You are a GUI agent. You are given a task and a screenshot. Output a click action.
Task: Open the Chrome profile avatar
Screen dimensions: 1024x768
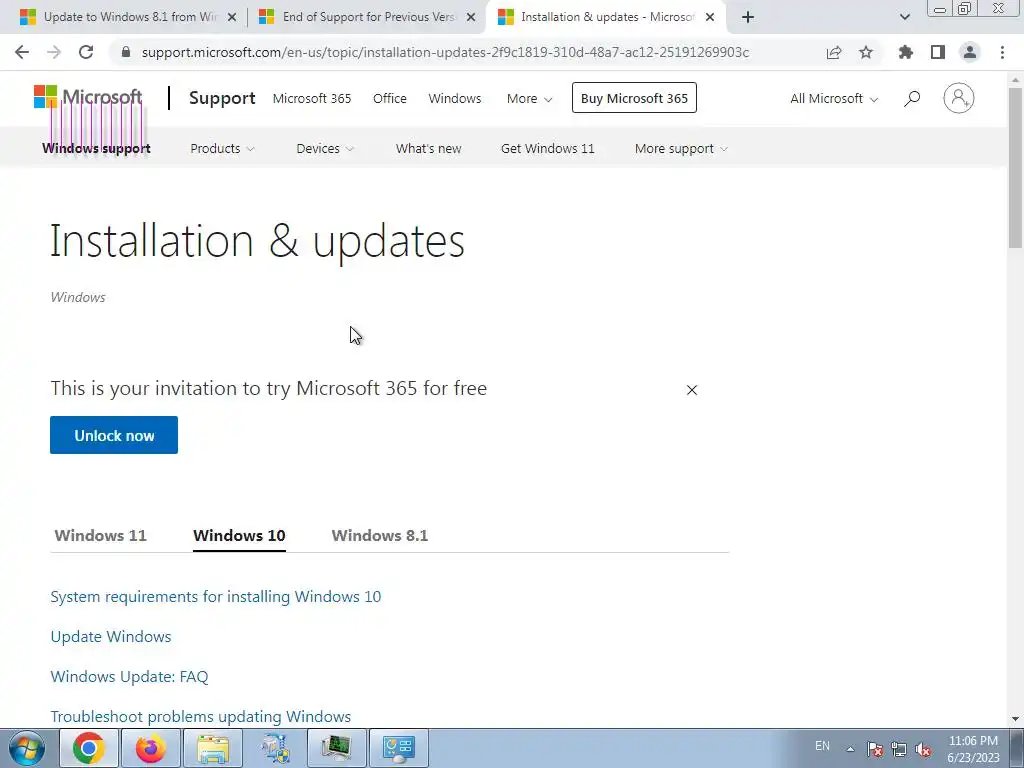970,52
